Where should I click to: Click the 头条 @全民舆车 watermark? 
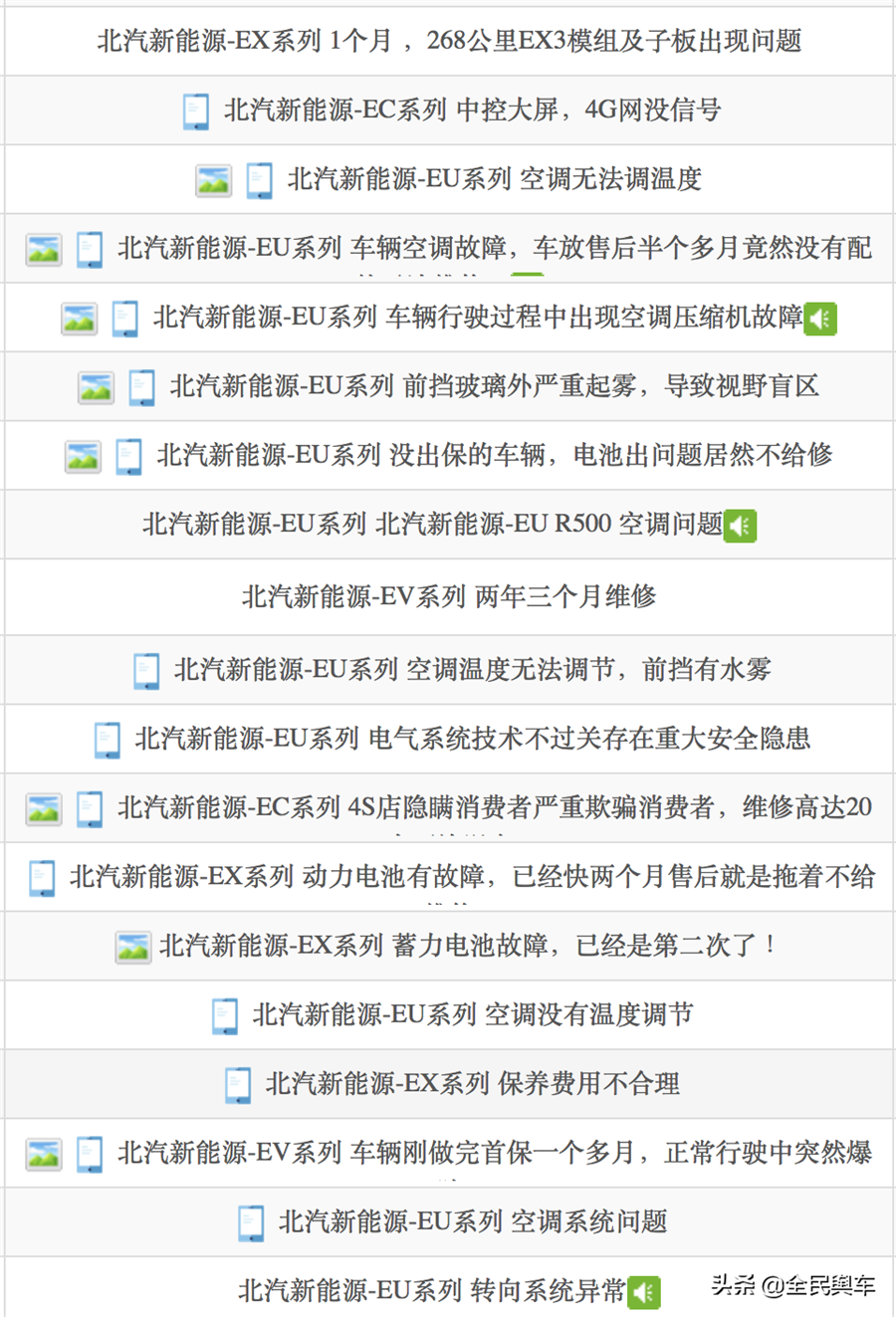tap(793, 1285)
